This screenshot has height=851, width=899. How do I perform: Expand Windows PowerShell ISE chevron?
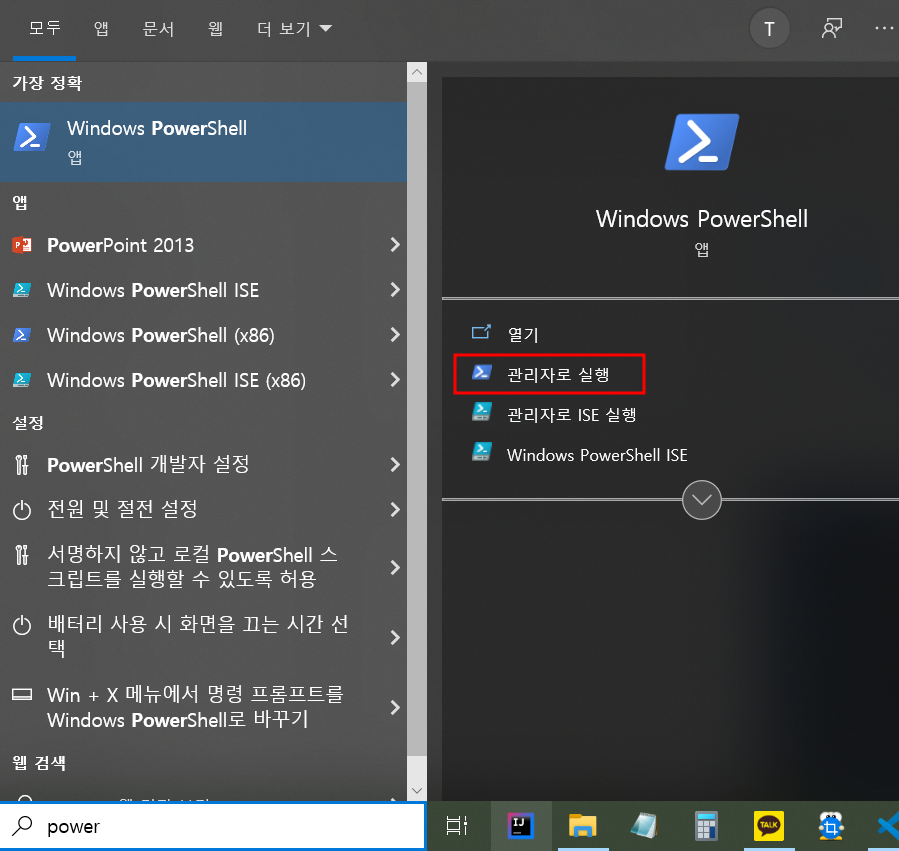click(x=394, y=290)
